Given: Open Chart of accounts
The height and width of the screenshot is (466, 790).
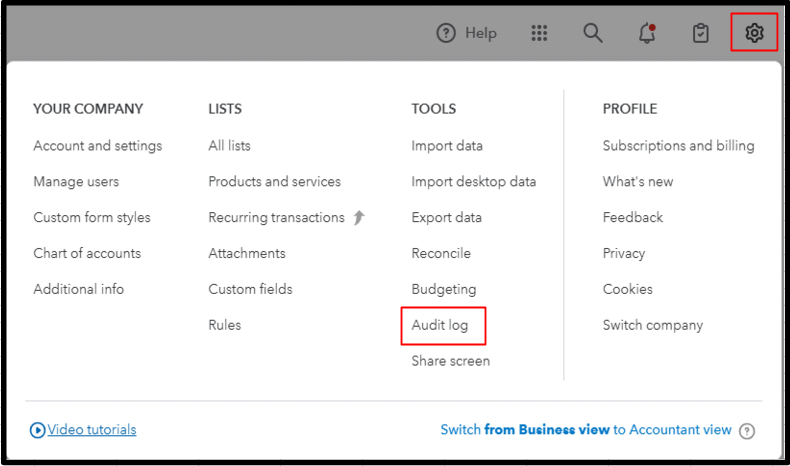Looking at the screenshot, I should pos(87,253).
